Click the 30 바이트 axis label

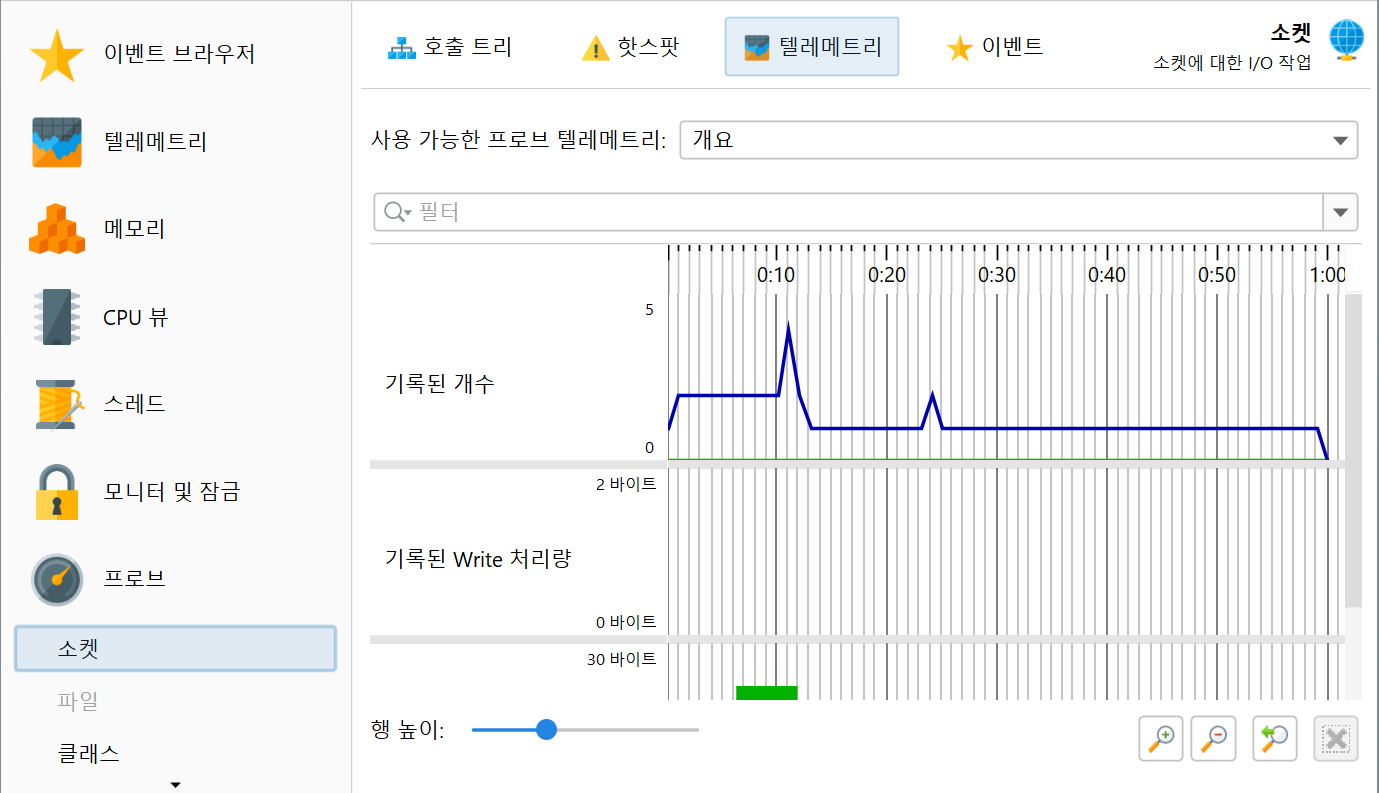tap(621, 659)
